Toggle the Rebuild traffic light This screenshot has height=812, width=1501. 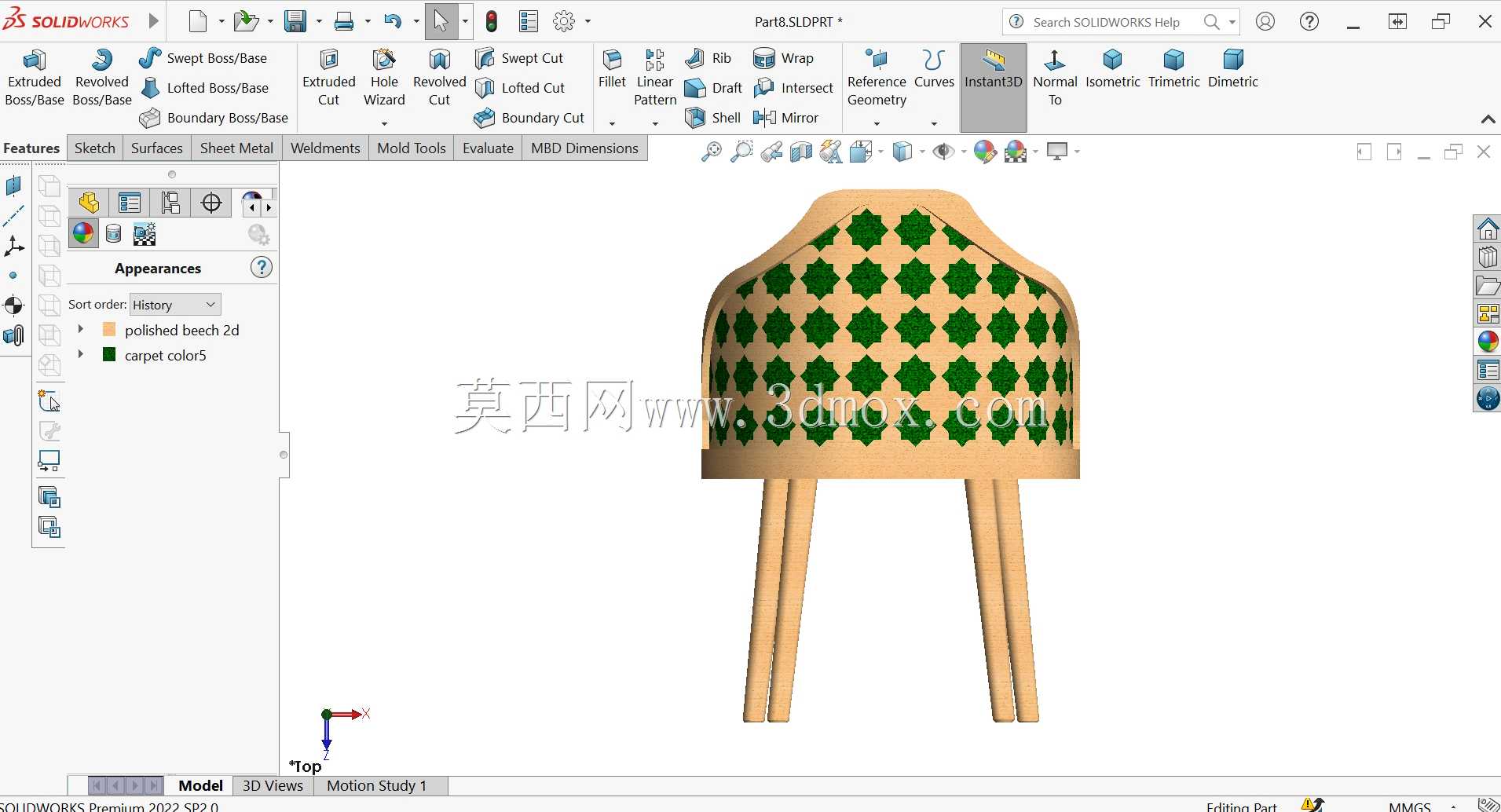pos(492,21)
